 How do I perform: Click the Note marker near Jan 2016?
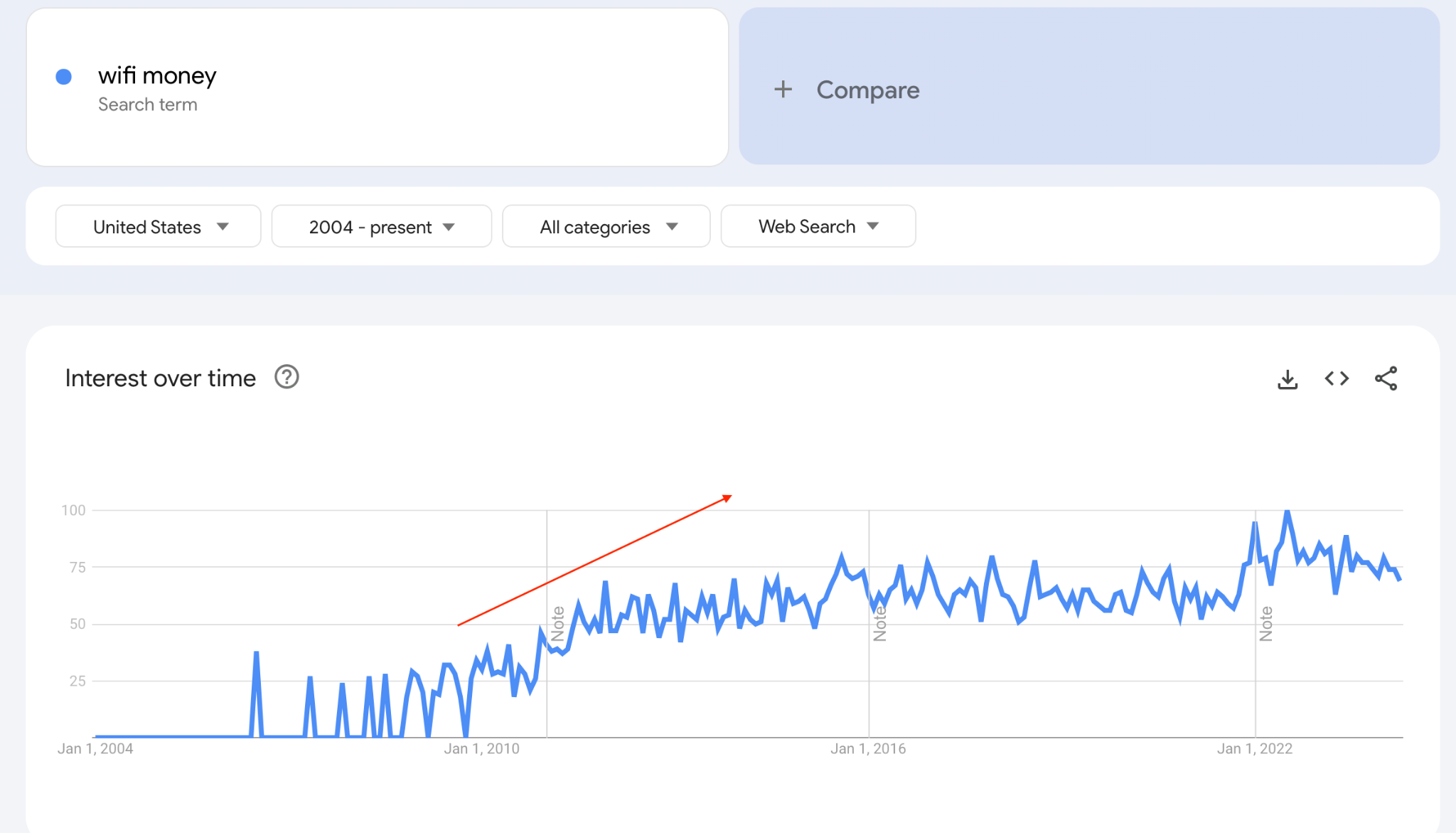tap(880, 624)
